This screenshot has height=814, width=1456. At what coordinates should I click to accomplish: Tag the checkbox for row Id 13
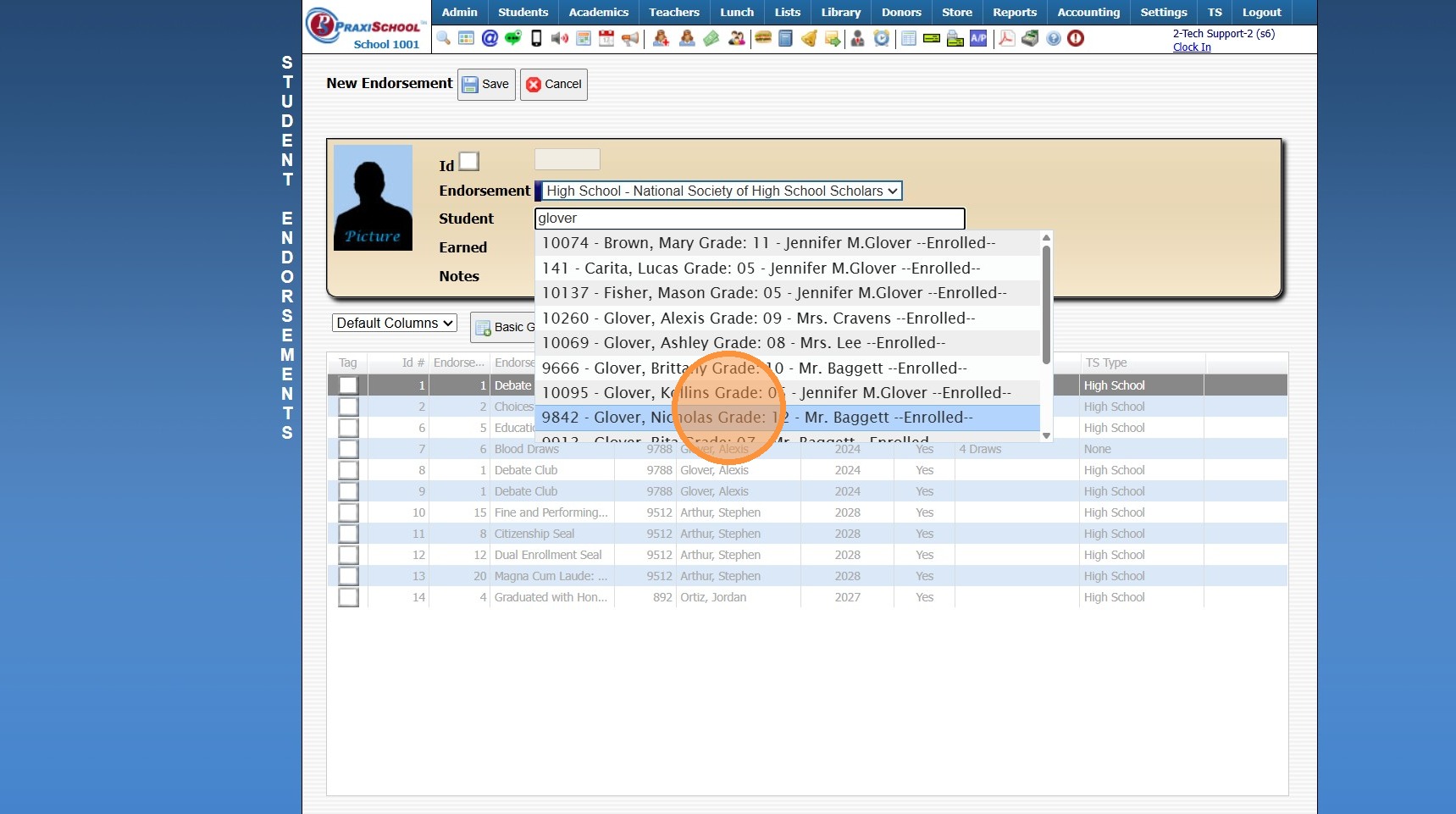tap(348, 576)
